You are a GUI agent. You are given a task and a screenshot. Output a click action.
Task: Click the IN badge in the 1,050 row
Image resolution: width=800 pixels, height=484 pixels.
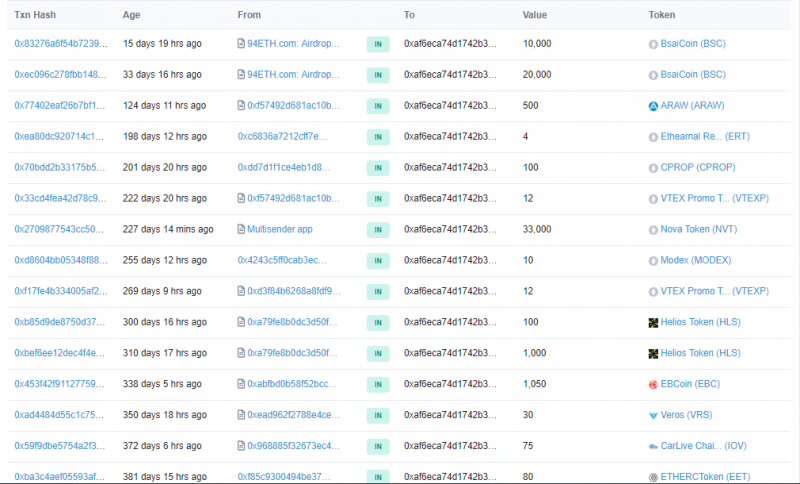(x=378, y=384)
